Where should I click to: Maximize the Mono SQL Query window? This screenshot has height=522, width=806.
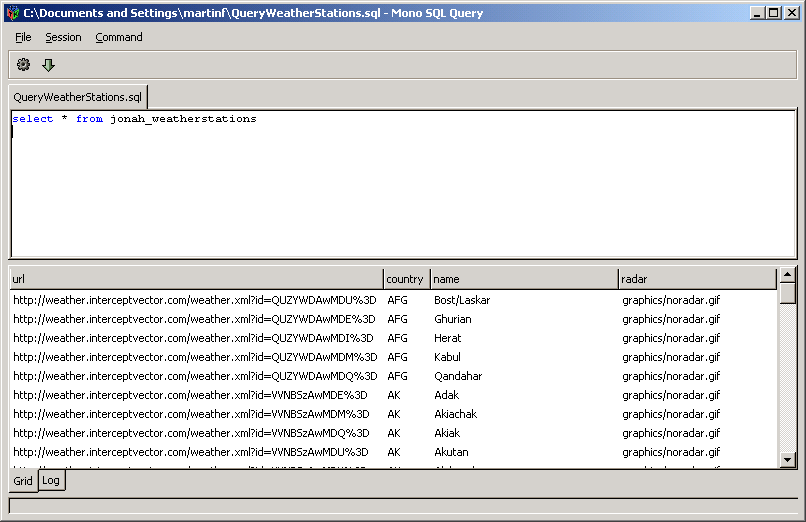pos(774,13)
